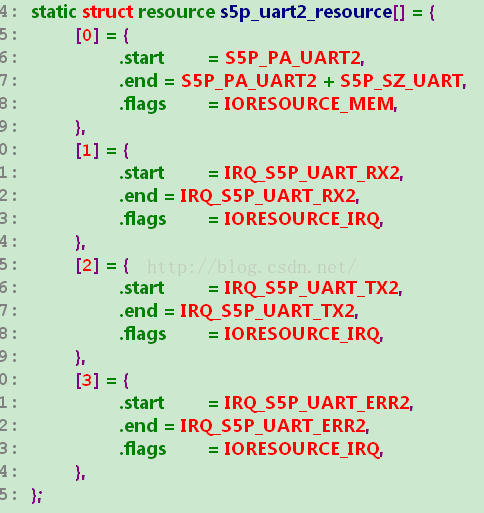Click the .start field before S5P_PA_UART2

(142, 58)
